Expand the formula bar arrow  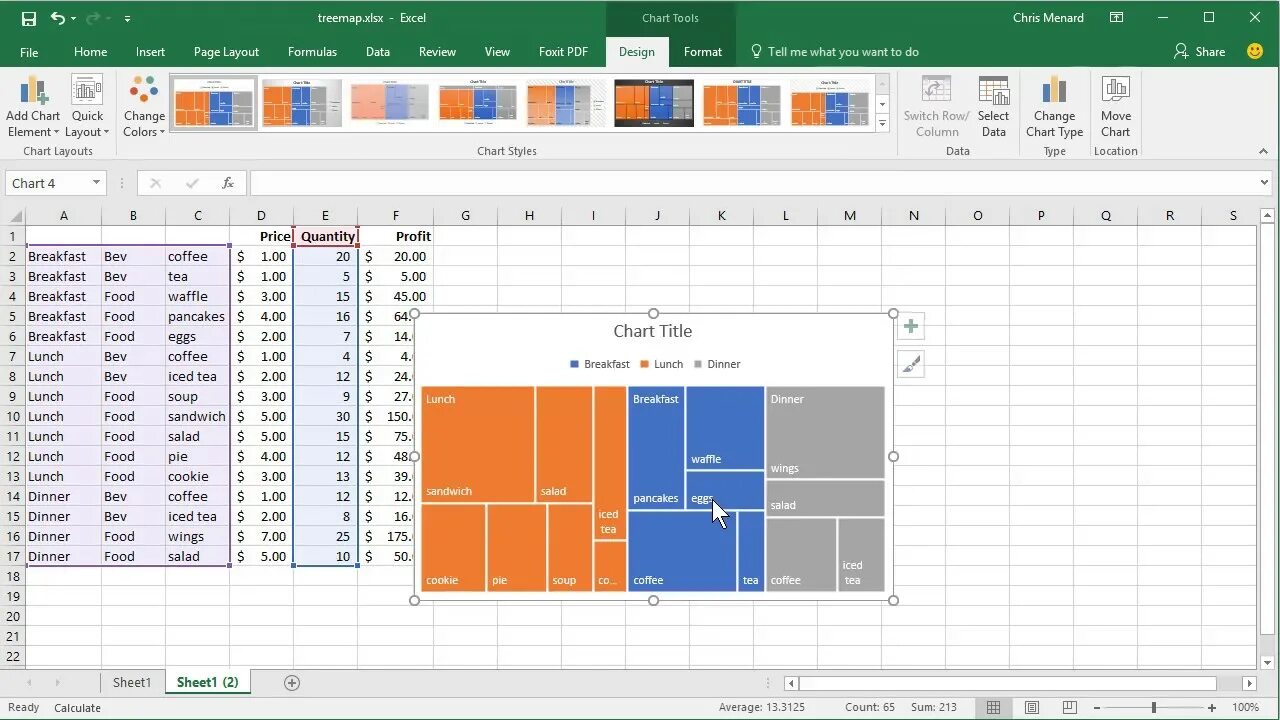pos(1265,183)
